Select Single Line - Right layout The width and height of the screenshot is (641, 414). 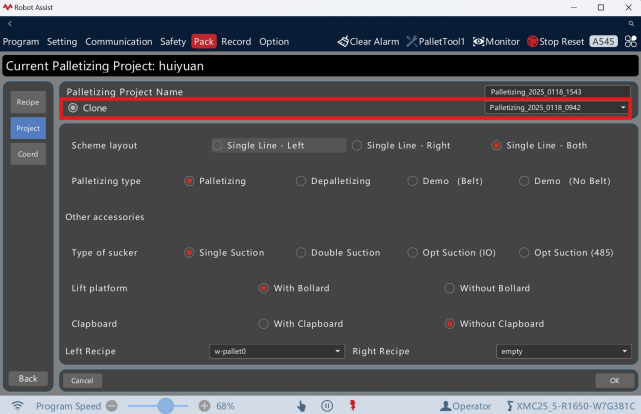pyautogui.click(x=357, y=145)
